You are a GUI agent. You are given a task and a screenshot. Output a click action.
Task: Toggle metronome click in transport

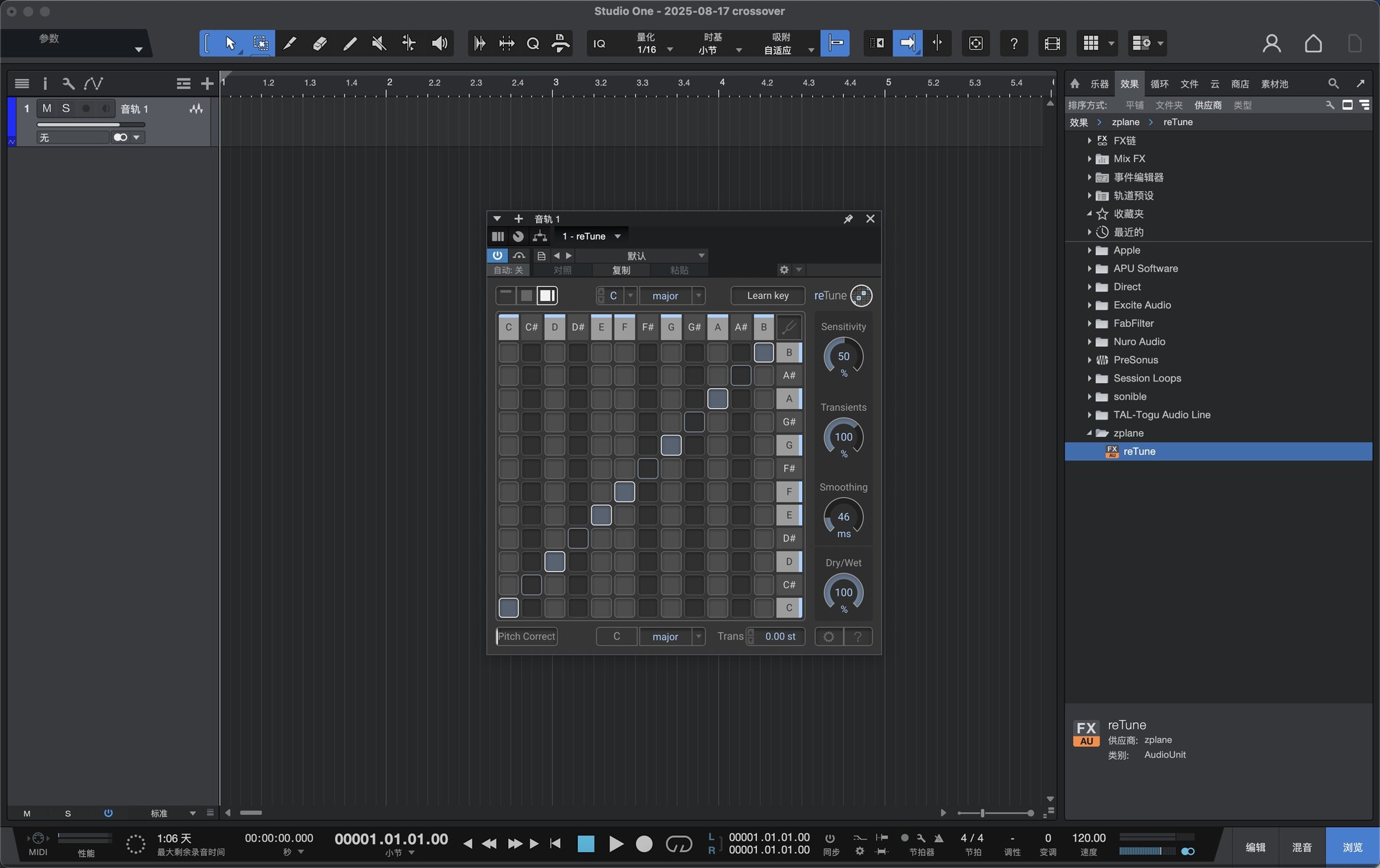tap(939, 838)
